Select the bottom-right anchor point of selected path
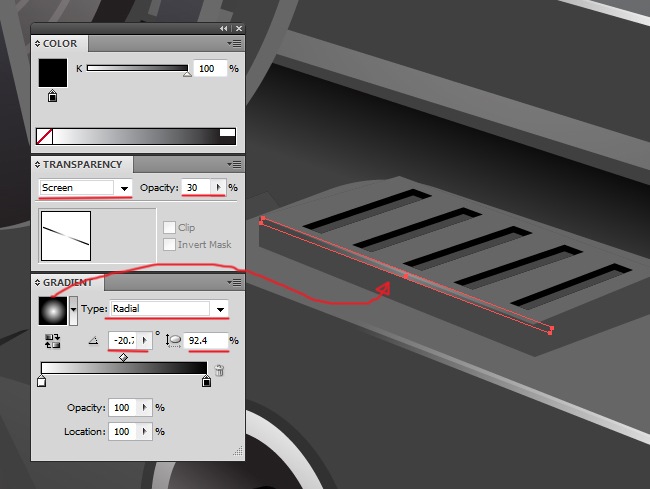650x489 pixels. pyautogui.click(x=550, y=333)
